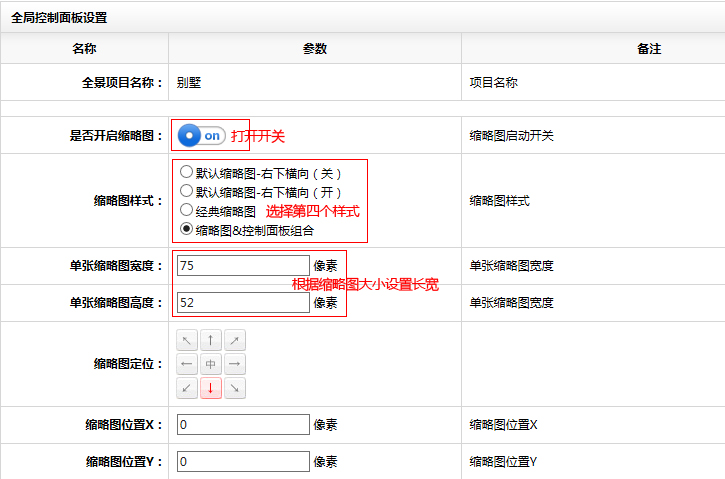Select 默认缩略图-右下横向（关） radio option
Image resolution: width=725 pixels, height=479 pixels.
[x=186, y=171]
